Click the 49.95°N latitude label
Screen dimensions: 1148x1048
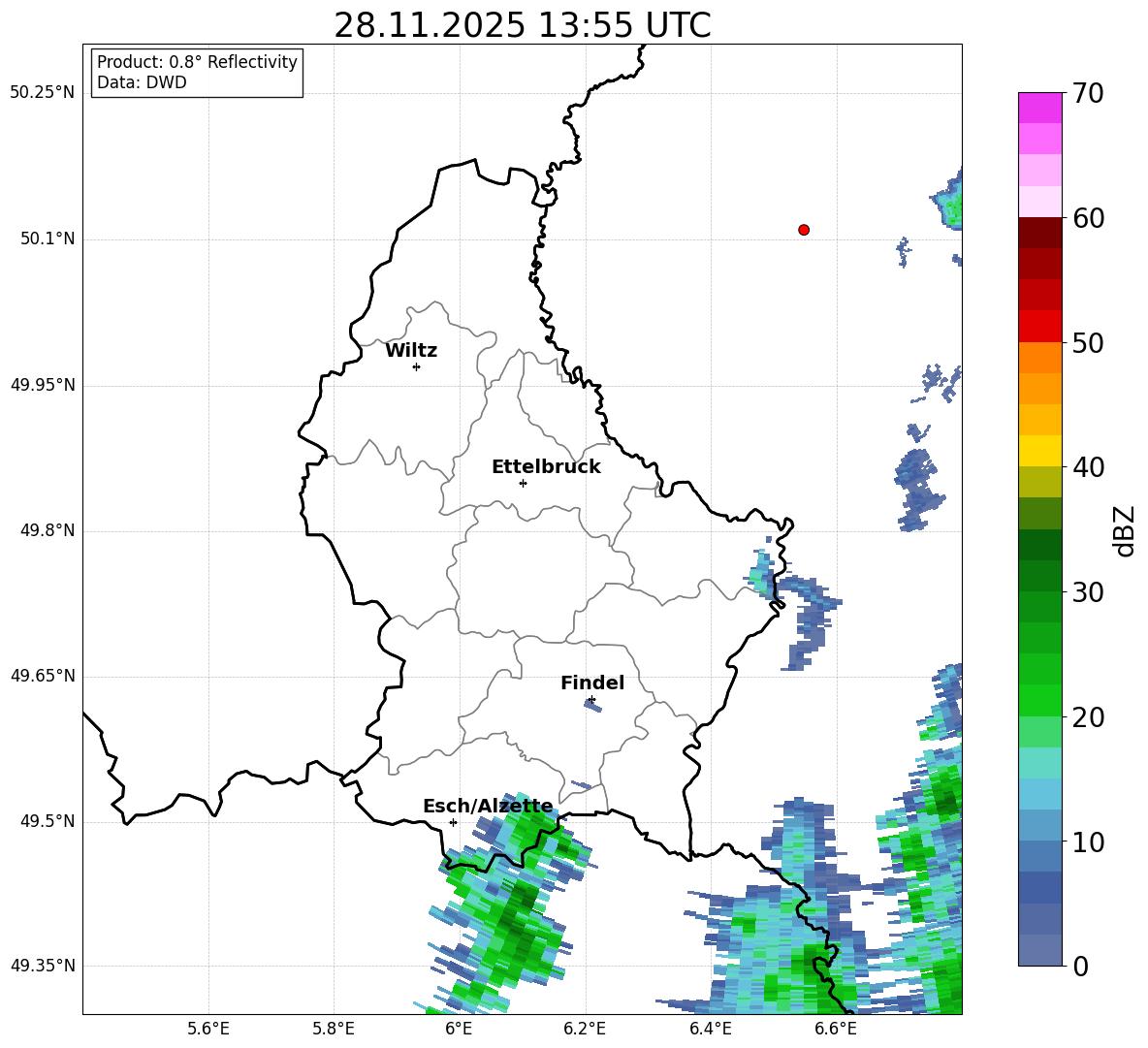click(x=43, y=385)
